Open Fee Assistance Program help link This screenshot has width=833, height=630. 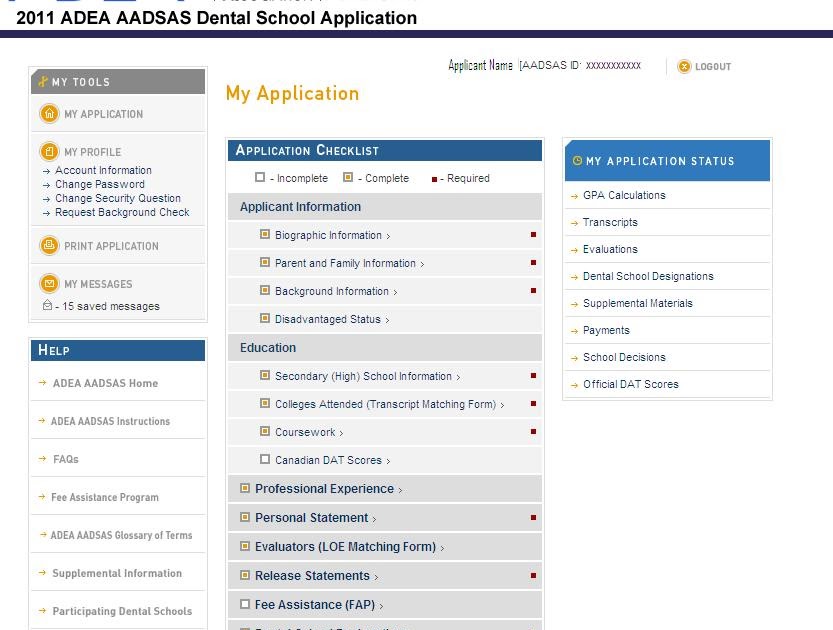pyautogui.click(x=105, y=497)
